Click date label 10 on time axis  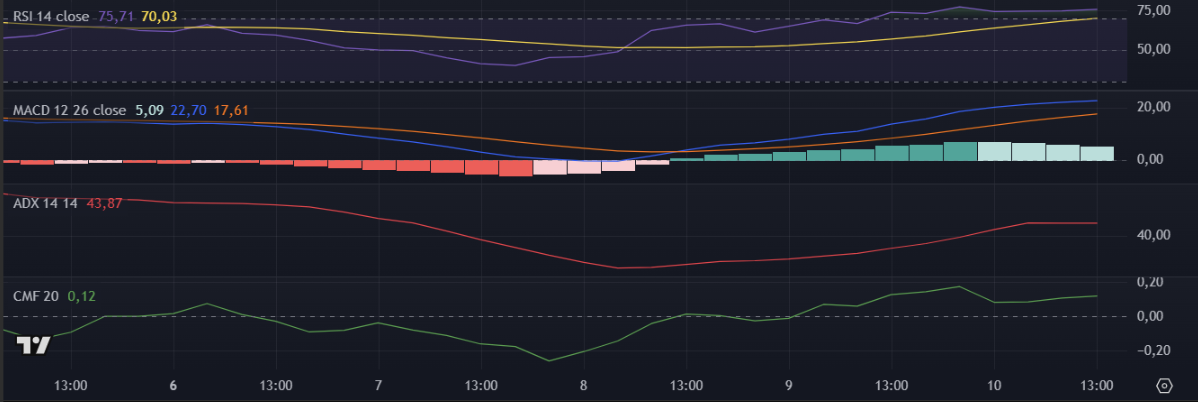coord(993,385)
